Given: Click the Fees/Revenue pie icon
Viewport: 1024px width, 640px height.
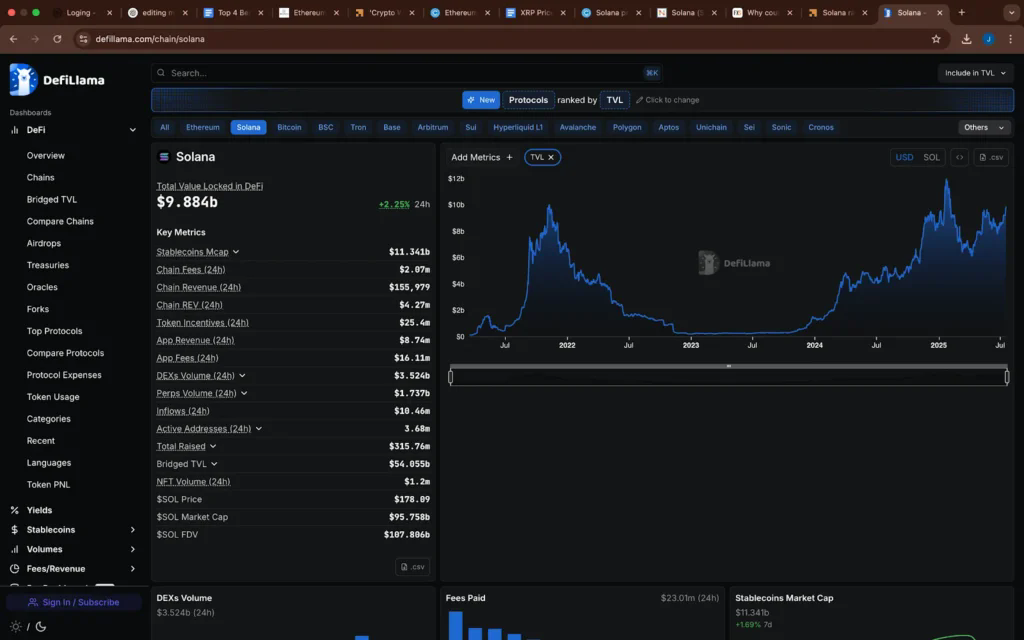Looking at the screenshot, I should (x=14, y=569).
